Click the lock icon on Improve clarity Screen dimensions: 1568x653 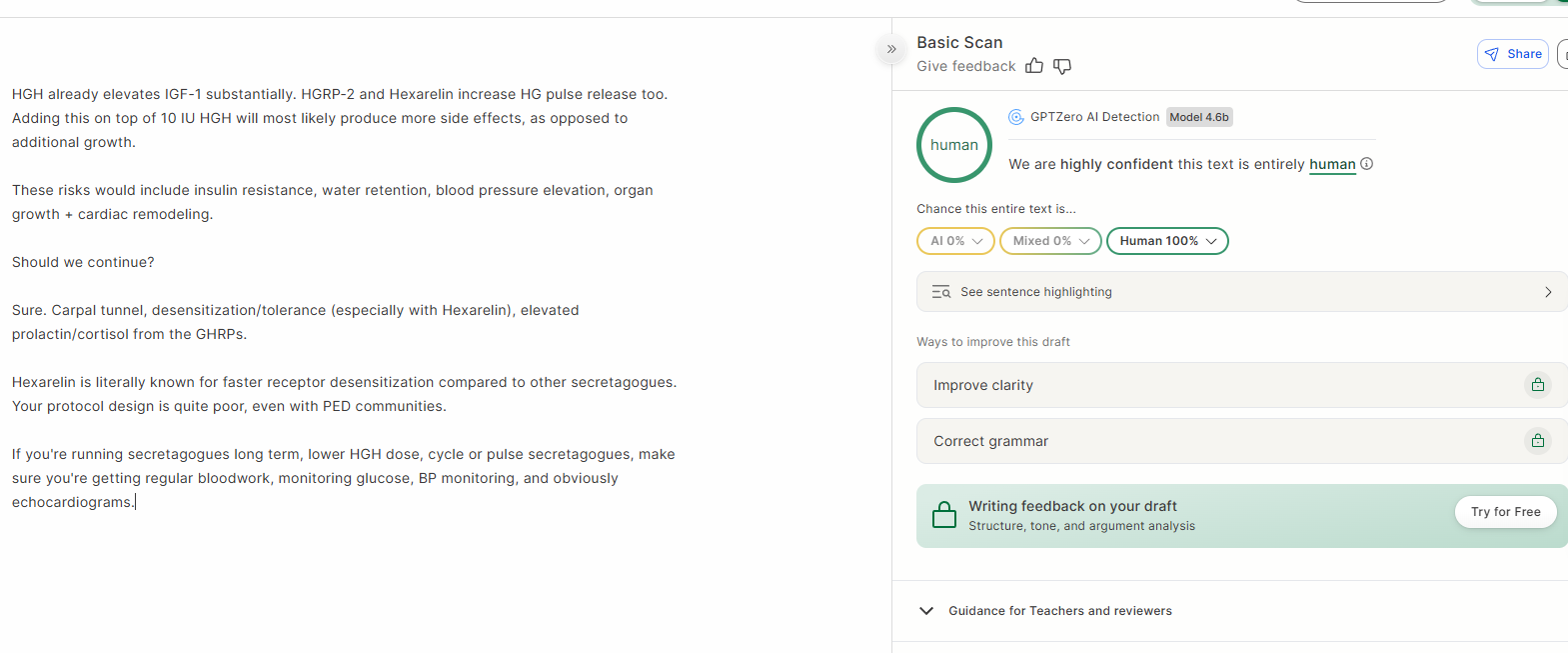1538,385
